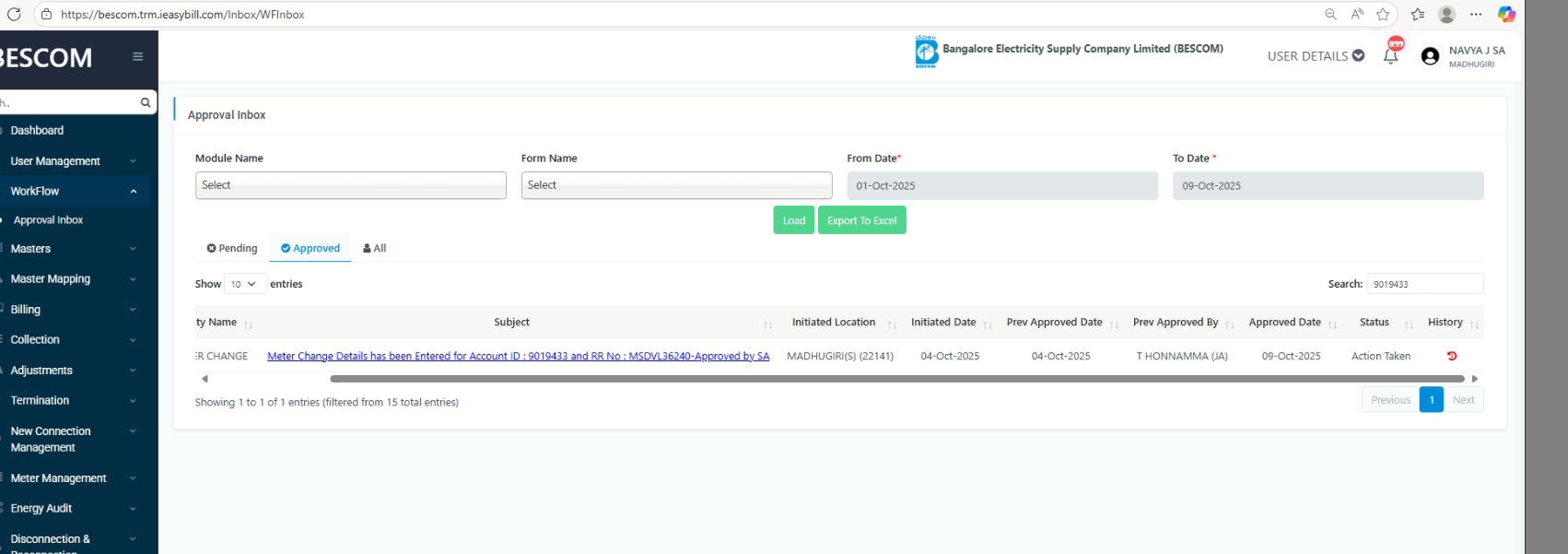Screen dimensions: 1568x554
Task: Sort by Status column
Action: (1409, 324)
